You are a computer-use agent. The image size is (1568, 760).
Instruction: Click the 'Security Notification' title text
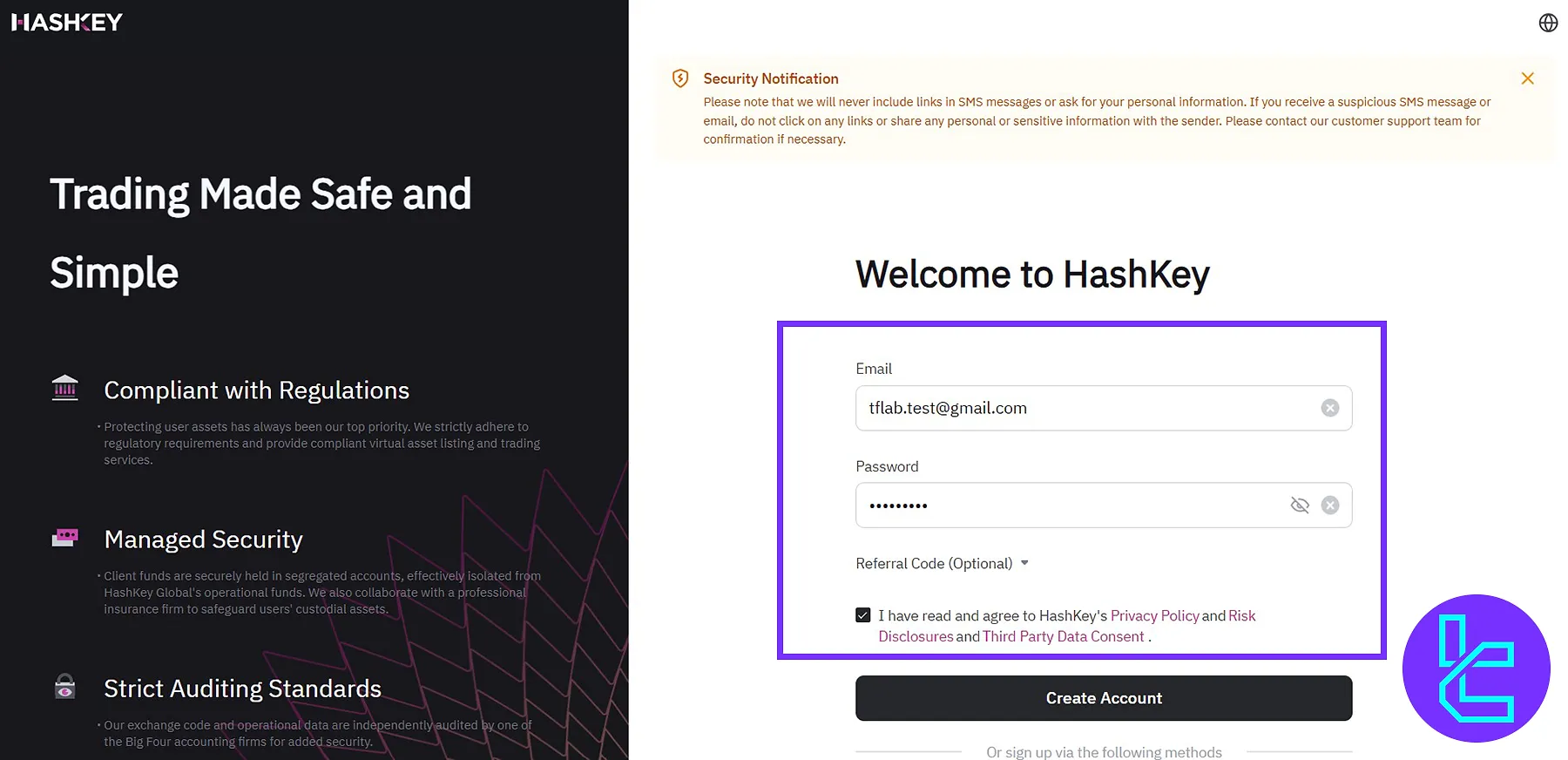pyautogui.click(x=771, y=78)
